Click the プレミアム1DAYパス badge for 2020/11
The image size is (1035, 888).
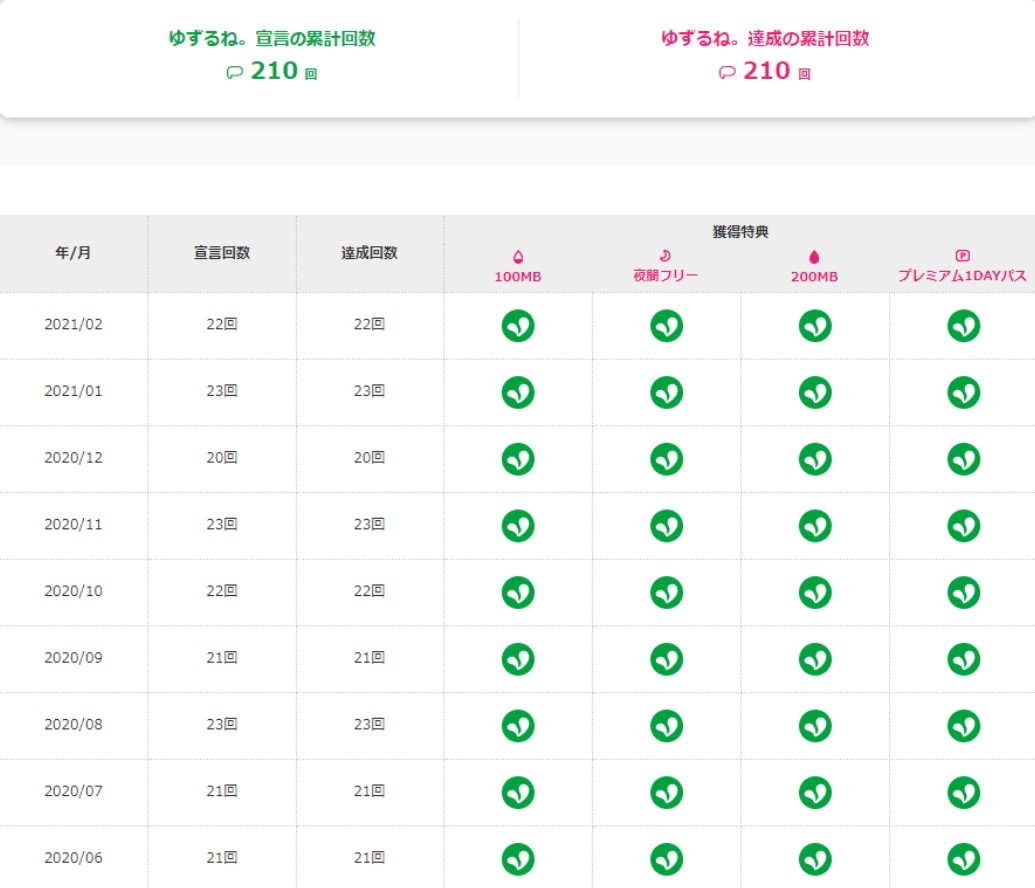pos(963,525)
